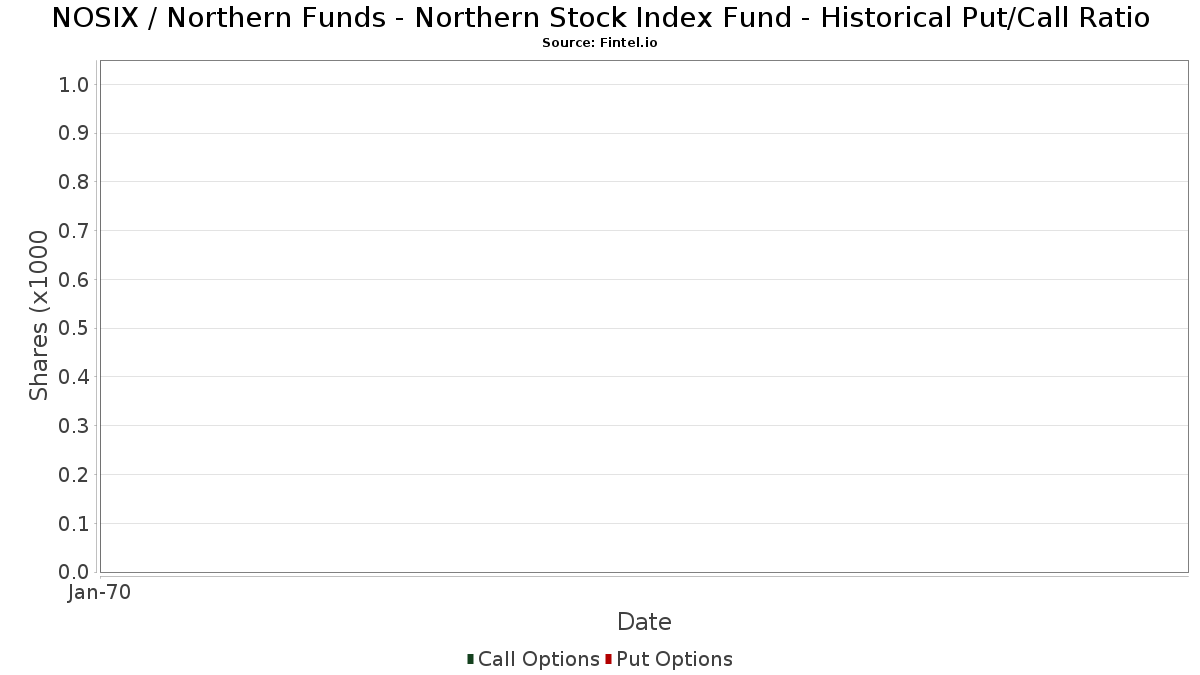Click the 0.9 y-axis tick label
1200x675 pixels.
pos(75,133)
